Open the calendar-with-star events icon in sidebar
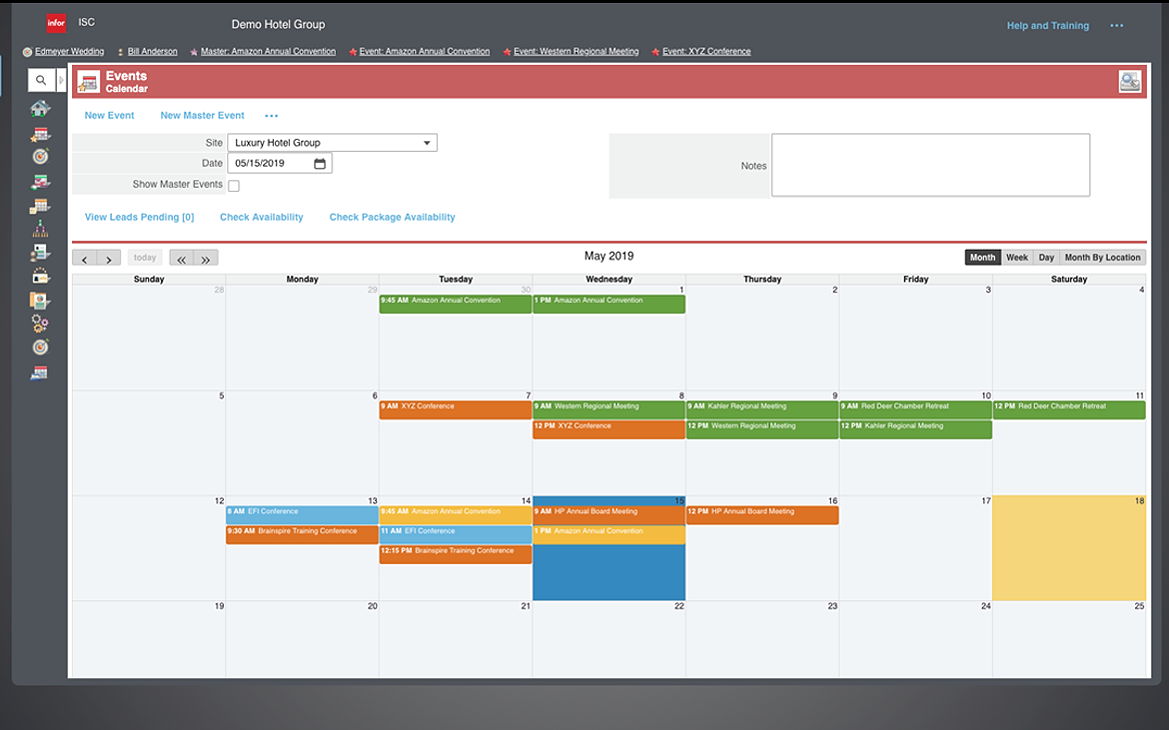Viewport: 1169px width, 730px height. tap(40, 134)
